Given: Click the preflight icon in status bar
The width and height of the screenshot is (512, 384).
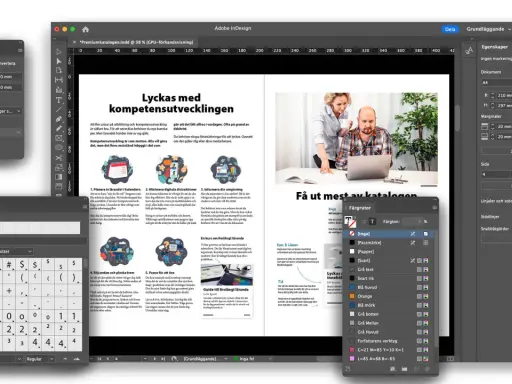Looking at the screenshot, I should [x=174, y=359].
